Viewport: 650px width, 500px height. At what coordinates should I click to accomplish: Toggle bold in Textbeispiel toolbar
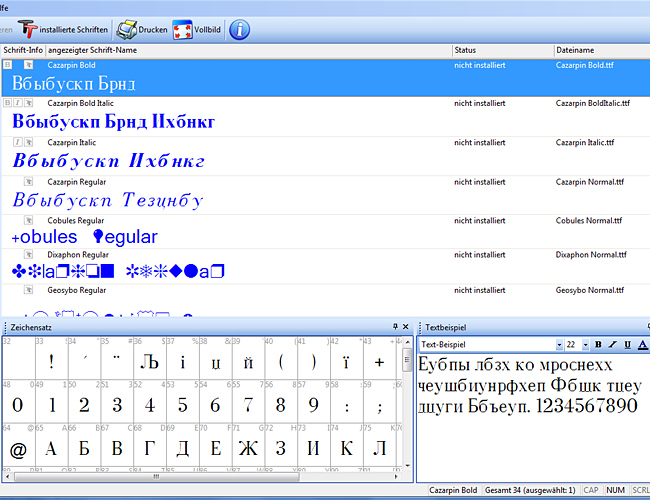(x=598, y=344)
